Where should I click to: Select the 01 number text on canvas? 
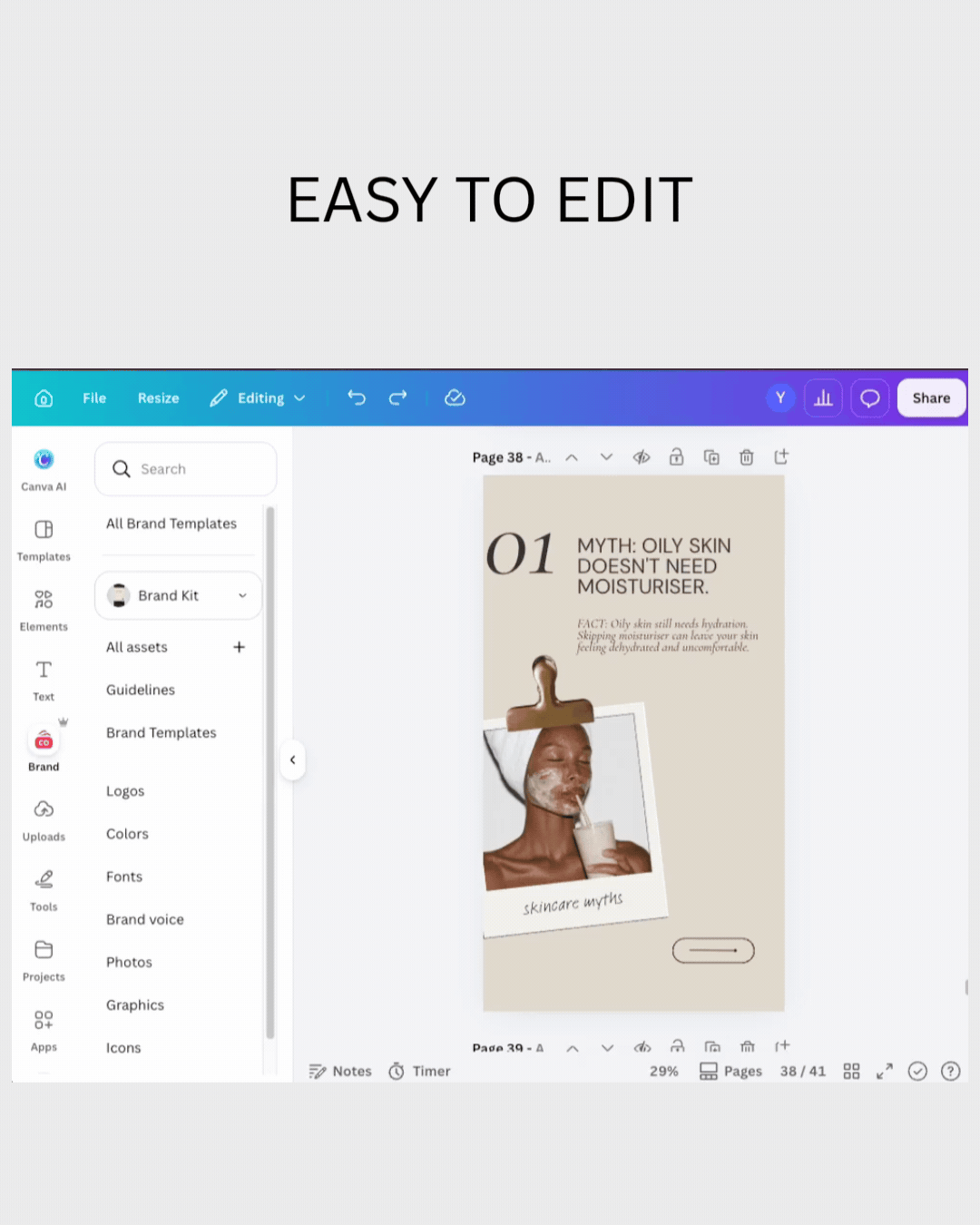520,554
